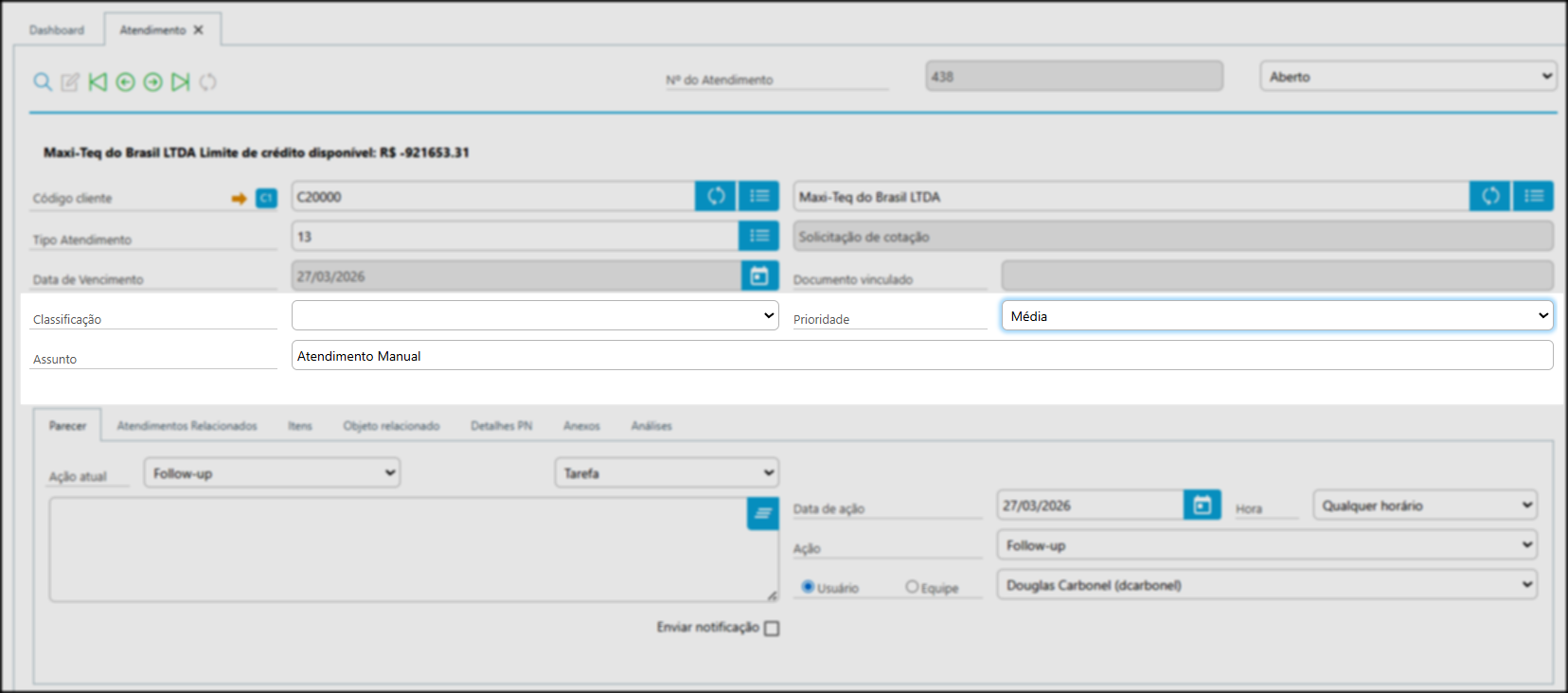Go to first record using skip-back icon
Screen dimensions: 1568x693
[x=98, y=82]
